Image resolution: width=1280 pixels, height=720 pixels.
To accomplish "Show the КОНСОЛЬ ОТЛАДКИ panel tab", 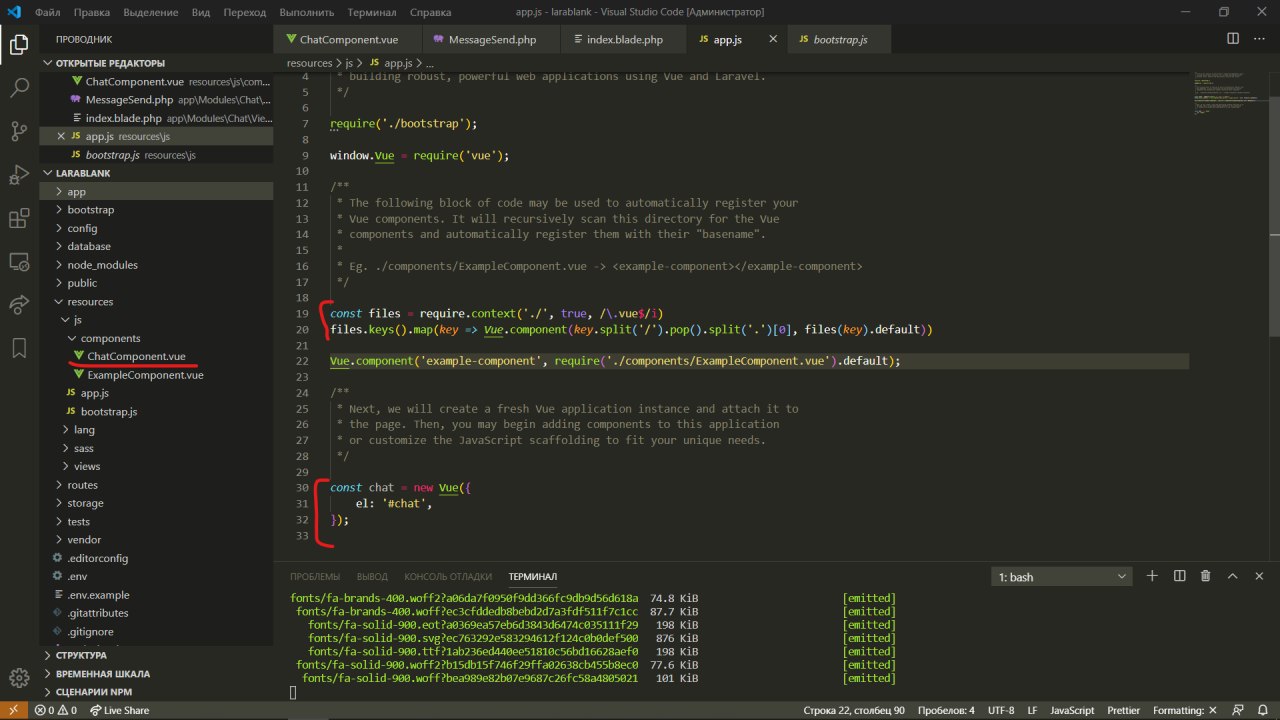I will point(448,577).
